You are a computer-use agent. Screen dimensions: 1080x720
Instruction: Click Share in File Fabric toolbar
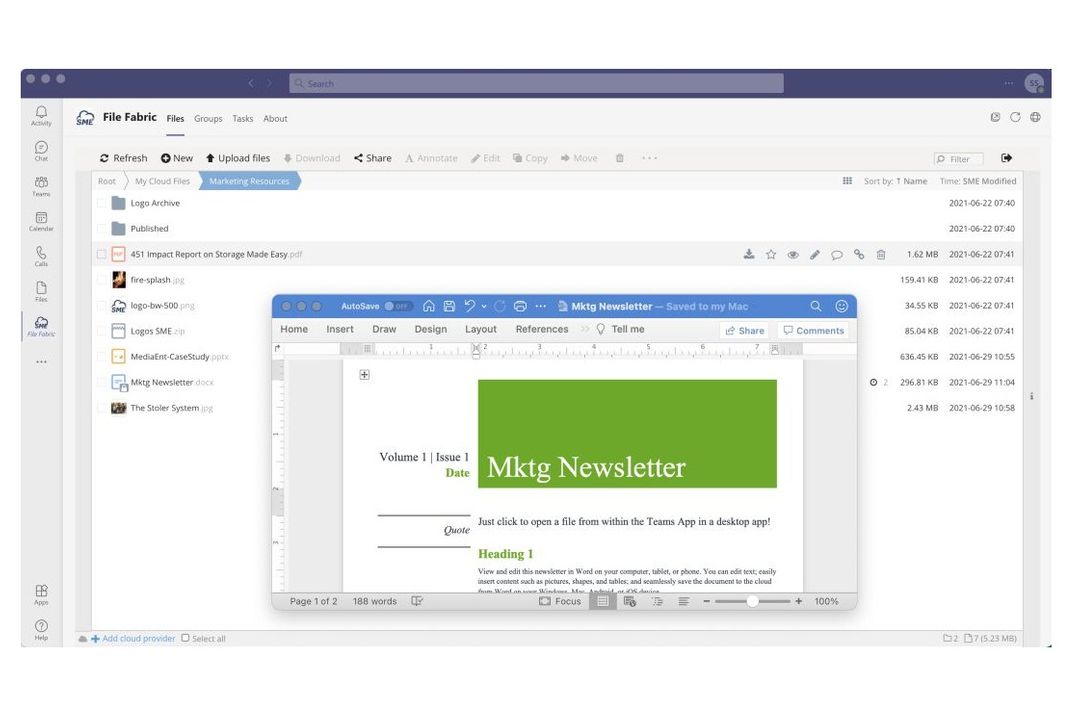tap(373, 158)
